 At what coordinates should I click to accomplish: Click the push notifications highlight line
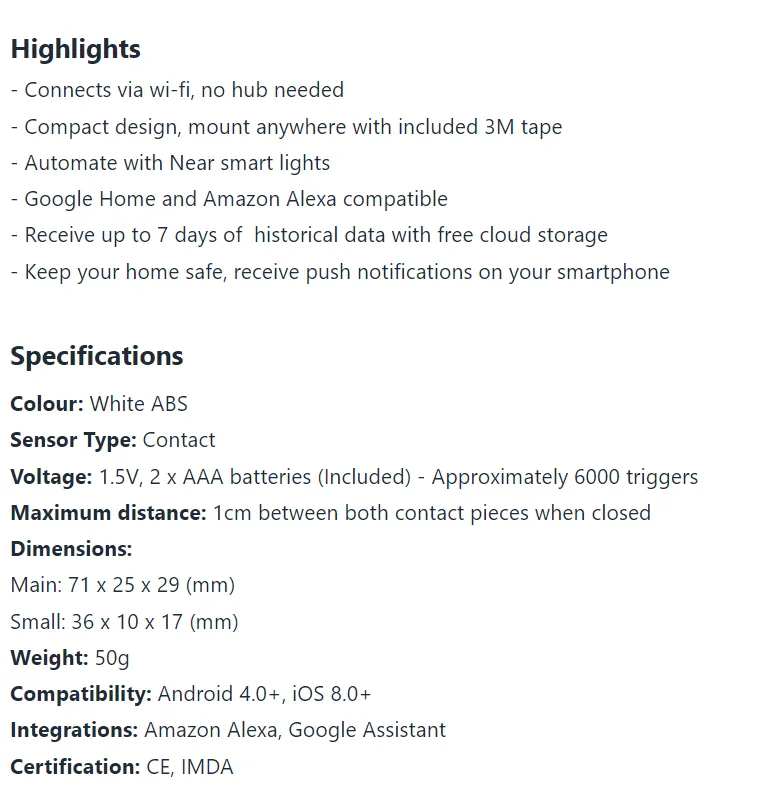click(x=340, y=272)
